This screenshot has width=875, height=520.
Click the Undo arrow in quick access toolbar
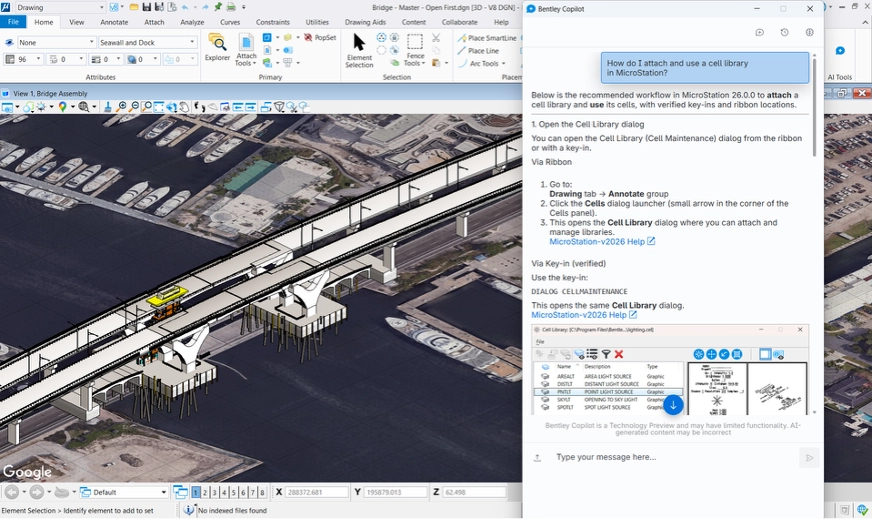coord(185,7)
